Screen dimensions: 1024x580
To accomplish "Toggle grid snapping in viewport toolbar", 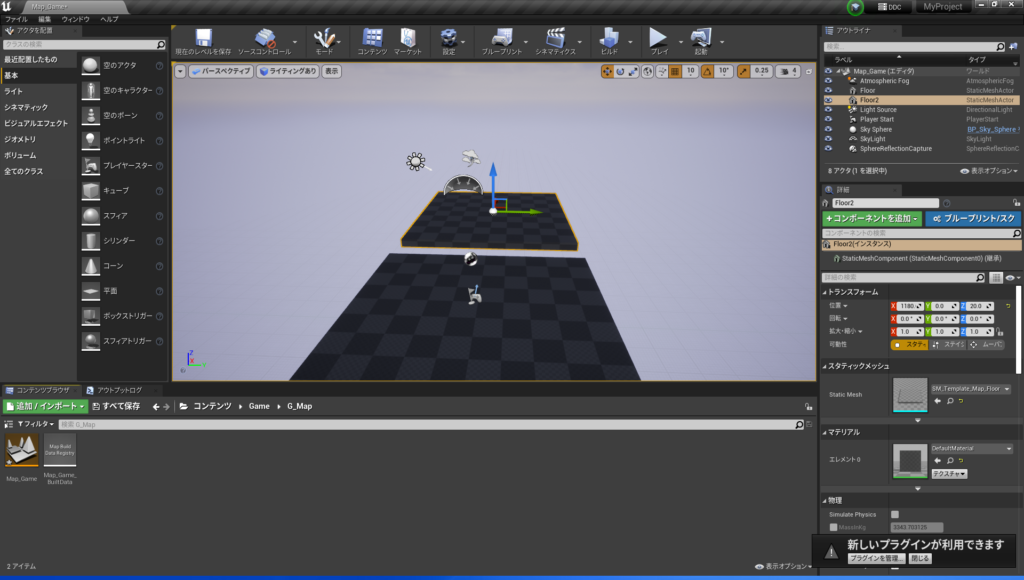I will (x=676, y=71).
